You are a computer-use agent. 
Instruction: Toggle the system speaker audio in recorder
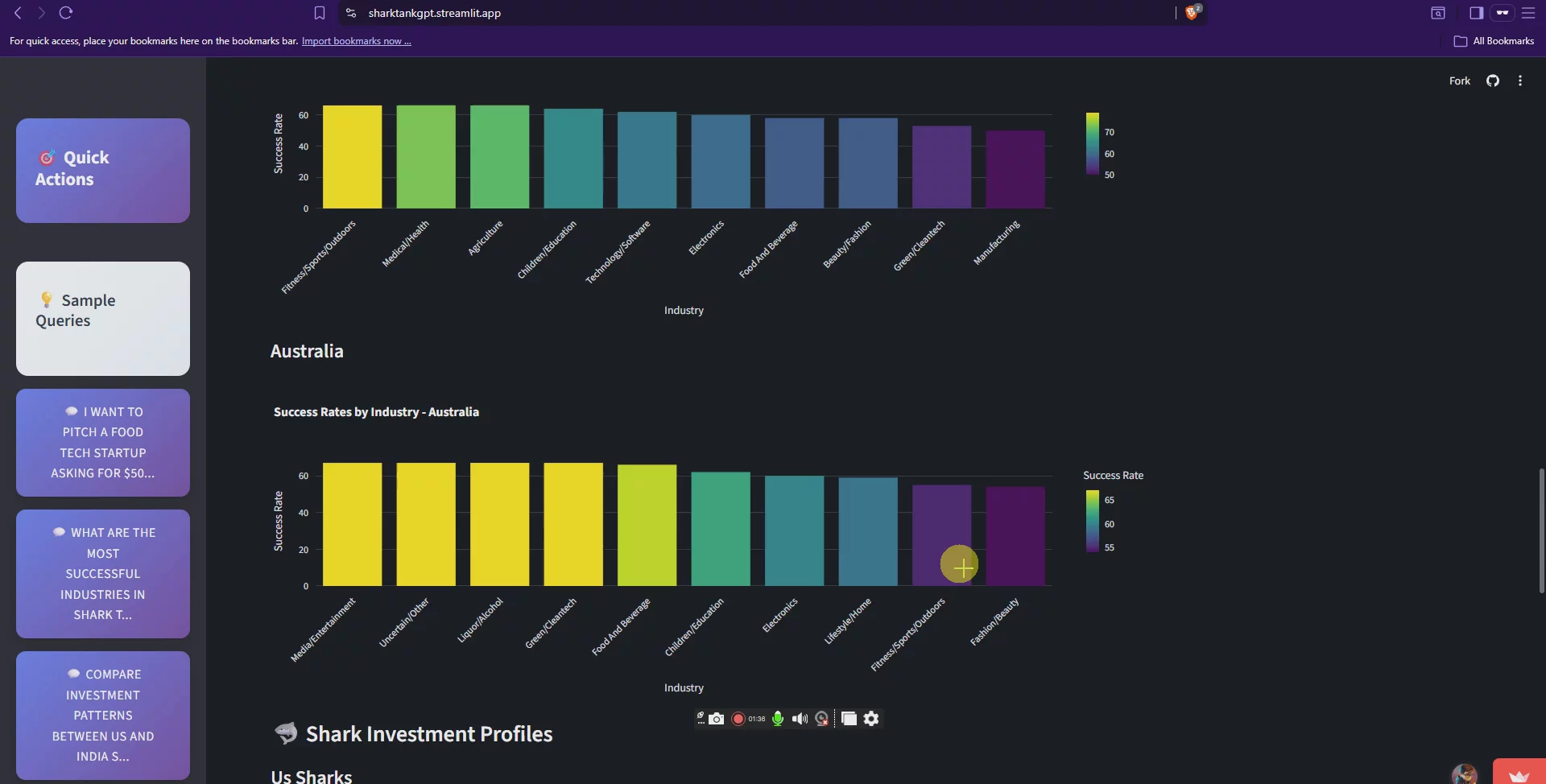point(800,719)
